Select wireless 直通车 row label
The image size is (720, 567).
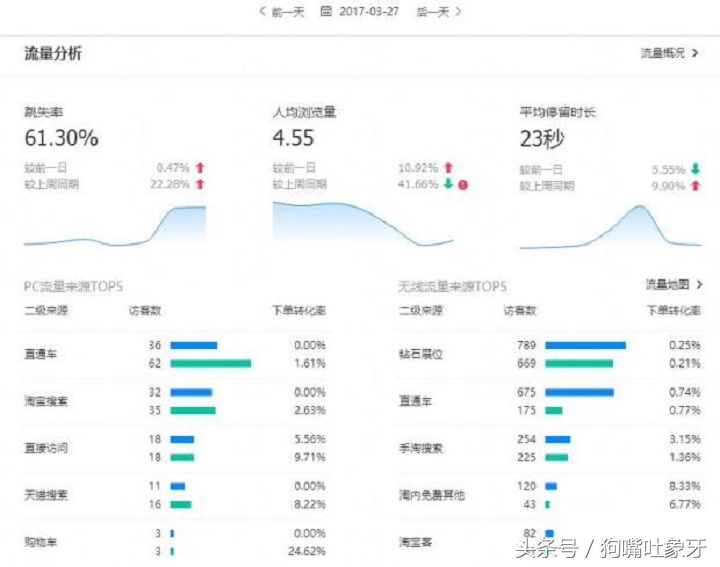tap(415, 401)
